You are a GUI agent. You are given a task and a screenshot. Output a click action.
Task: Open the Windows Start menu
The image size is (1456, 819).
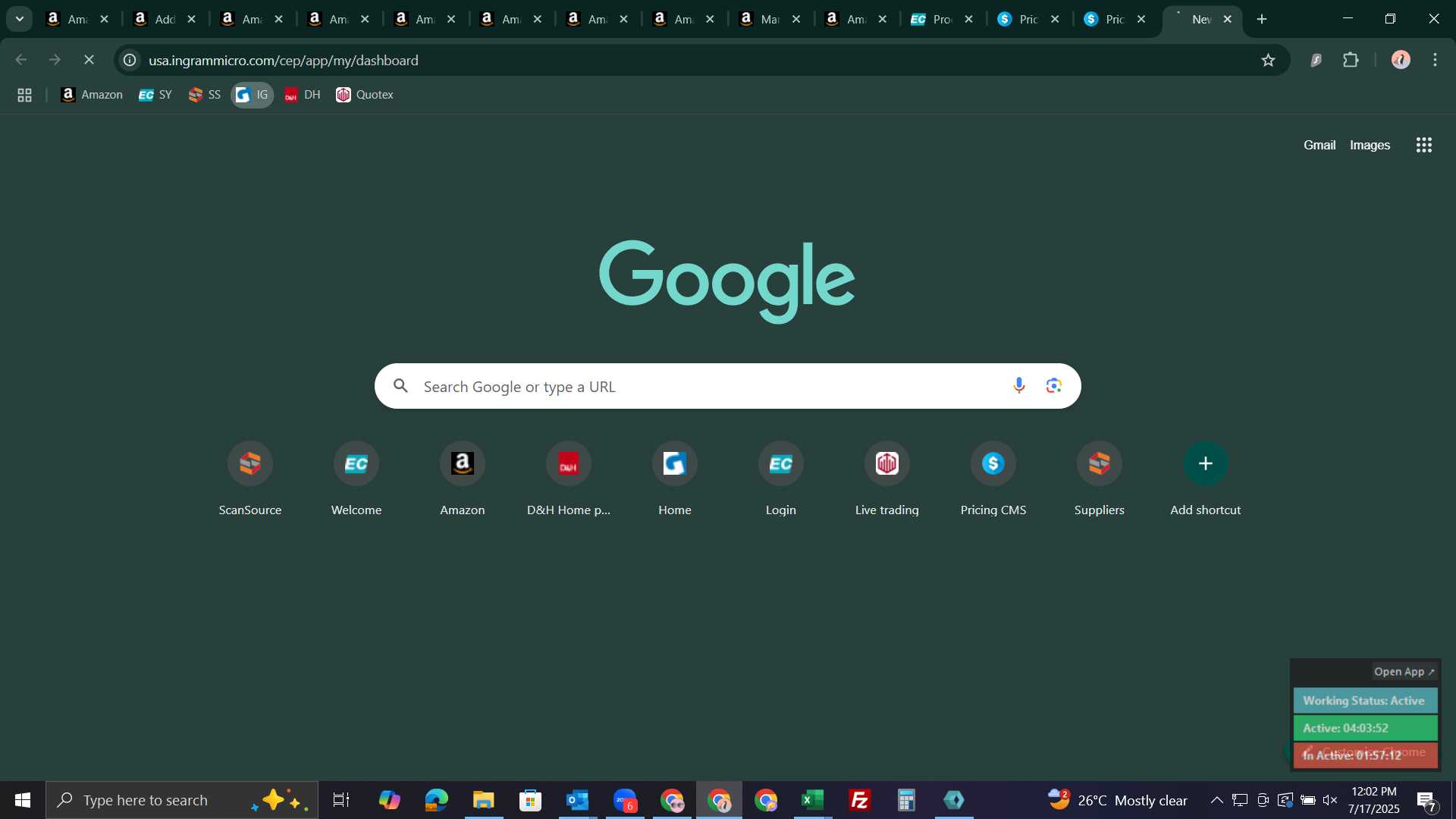tap(23, 800)
